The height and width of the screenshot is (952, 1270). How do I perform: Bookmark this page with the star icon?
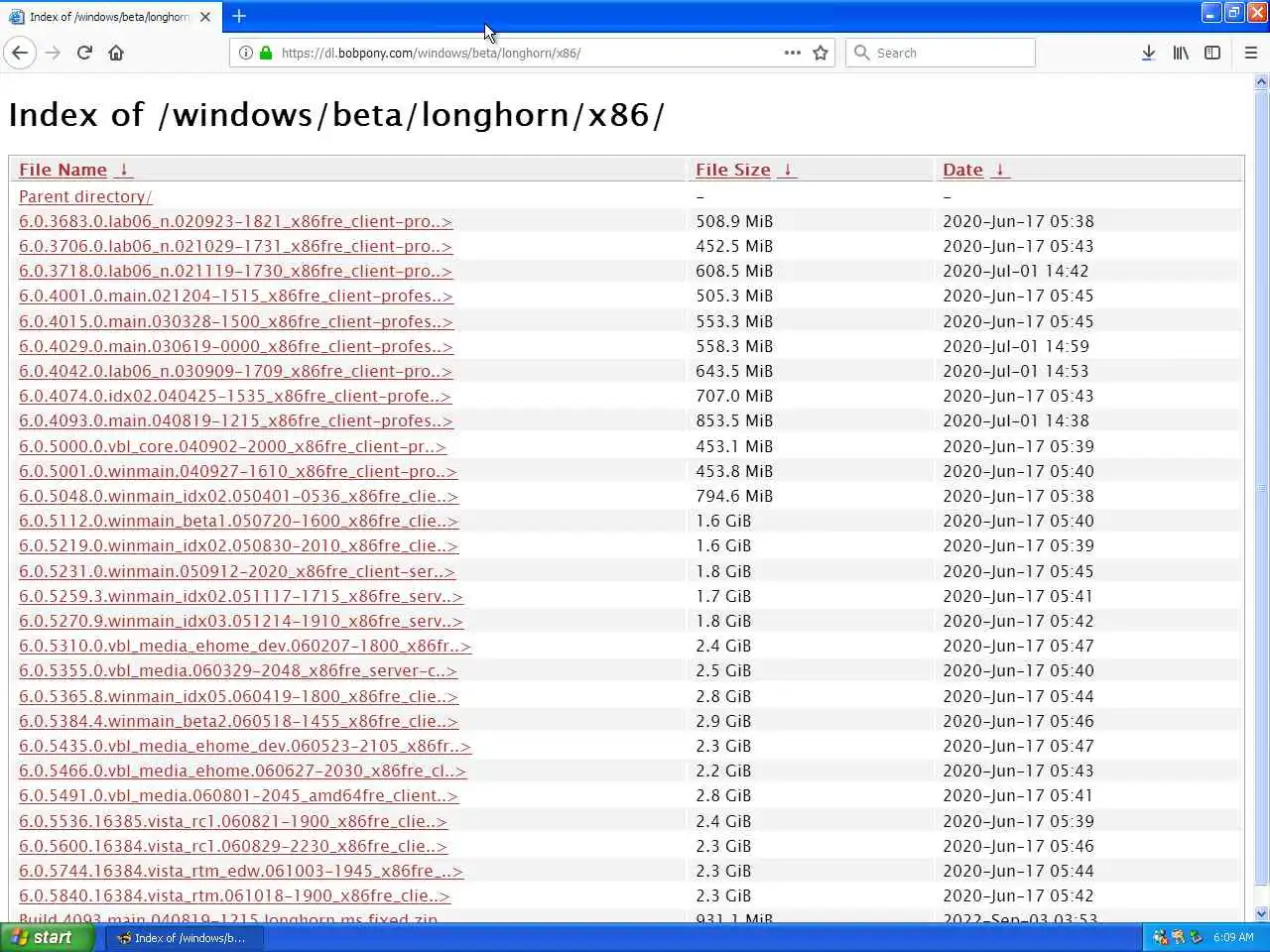[821, 53]
